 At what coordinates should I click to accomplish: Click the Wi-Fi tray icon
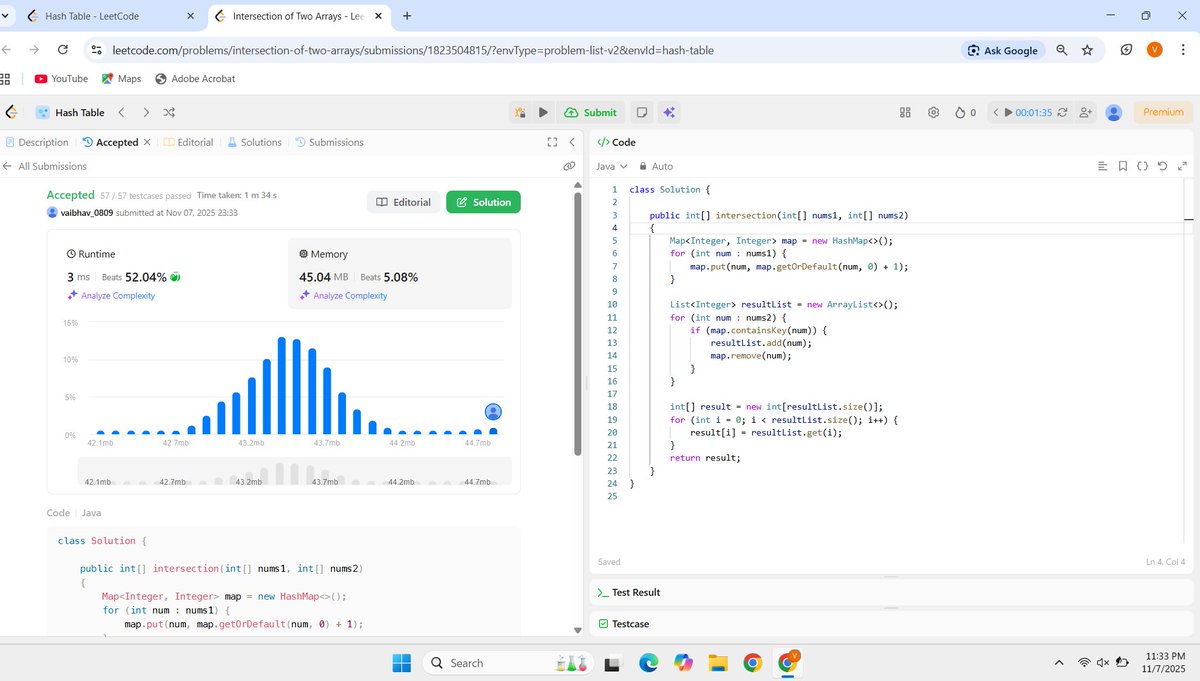tap(1084, 662)
